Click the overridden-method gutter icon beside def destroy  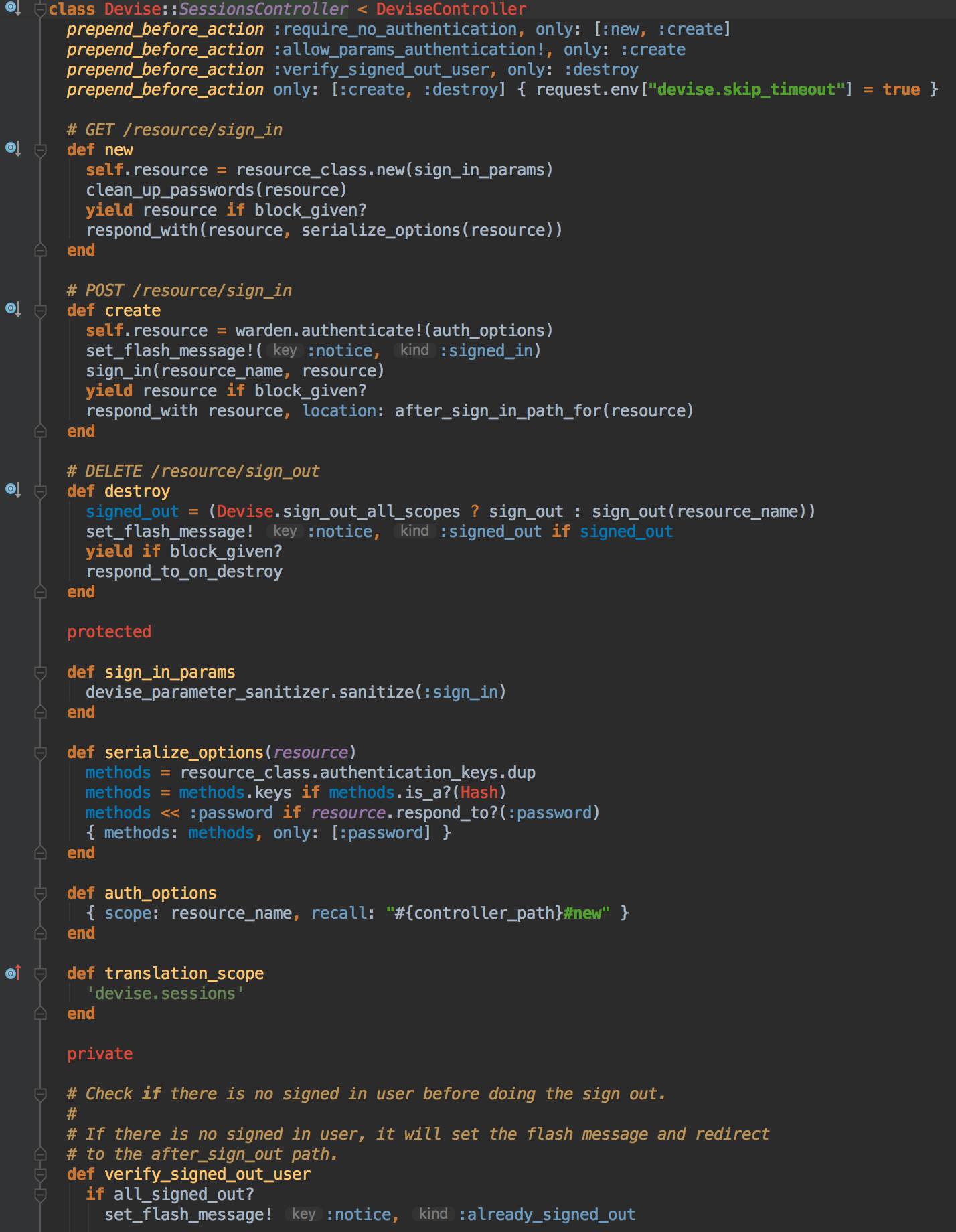[13, 490]
